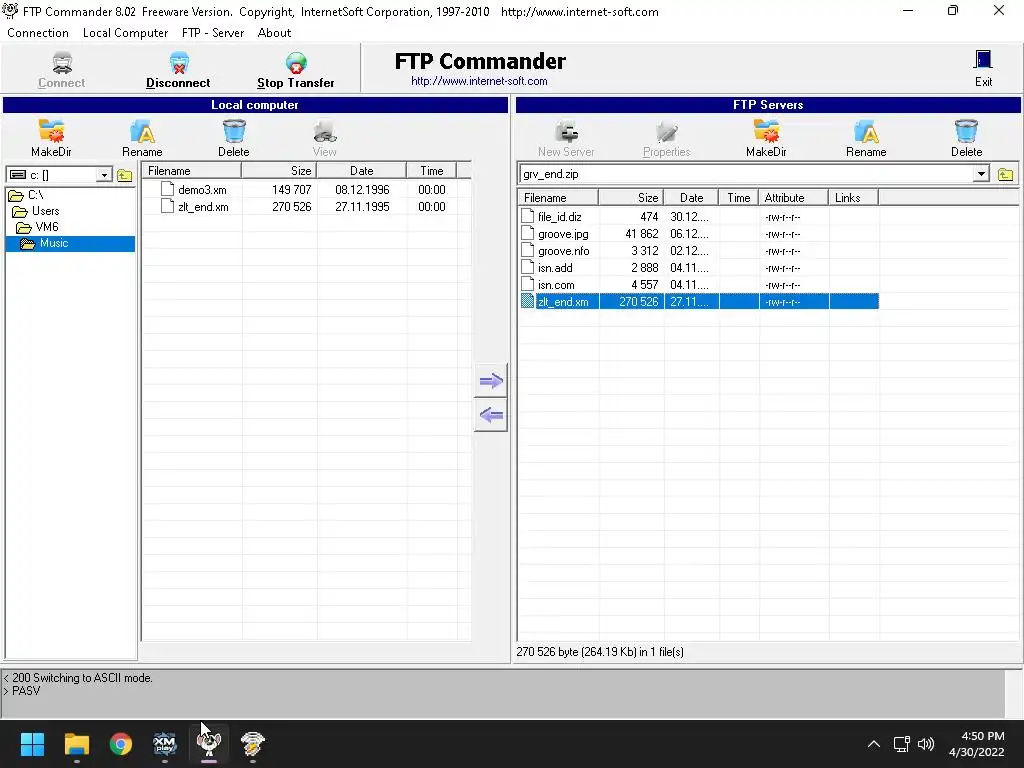Click the last taskbar app icon
This screenshot has width=1024, height=768.
(253, 744)
